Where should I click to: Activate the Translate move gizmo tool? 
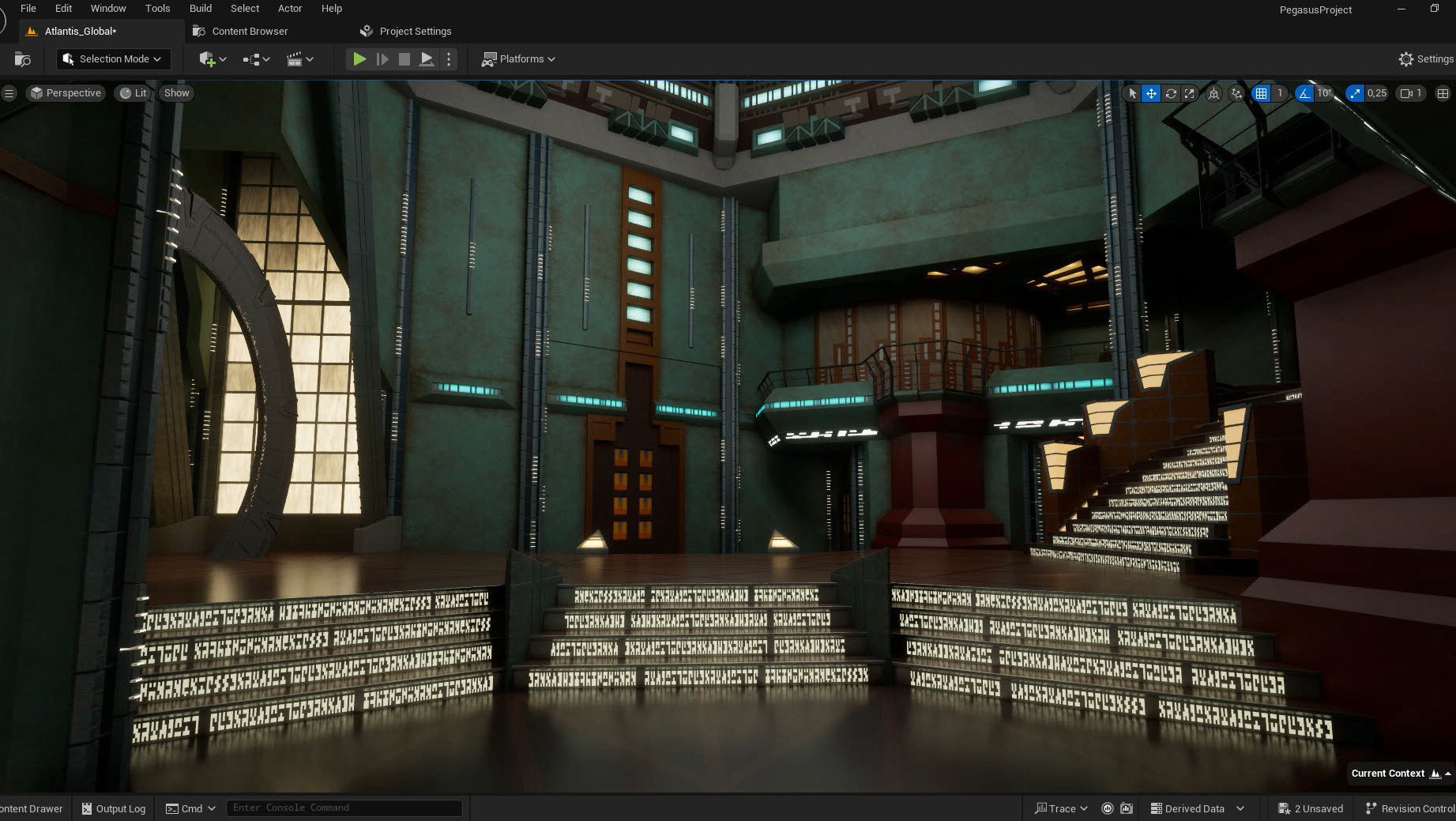[1151, 93]
